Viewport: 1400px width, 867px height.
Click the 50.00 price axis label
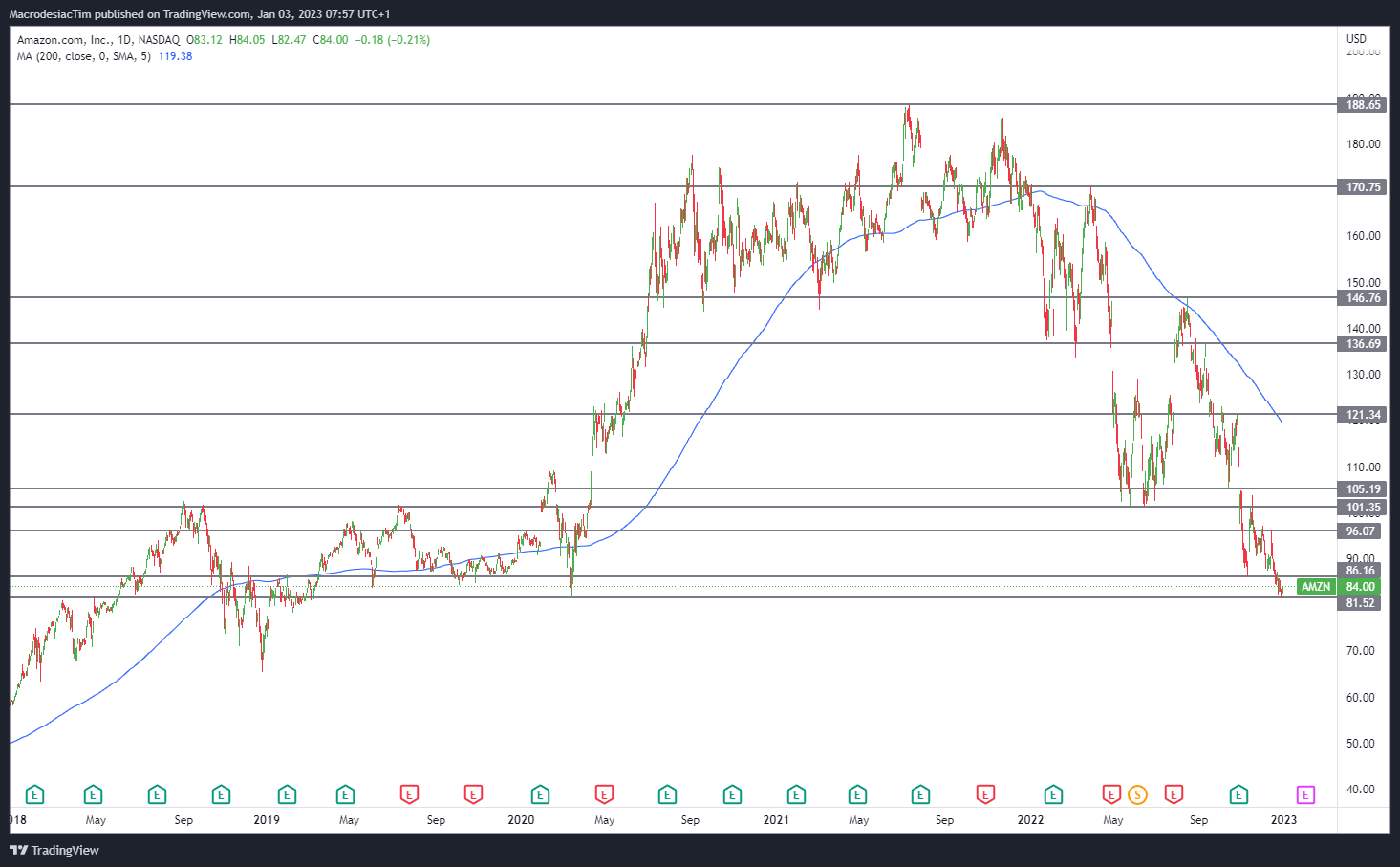pos(1361,744)
